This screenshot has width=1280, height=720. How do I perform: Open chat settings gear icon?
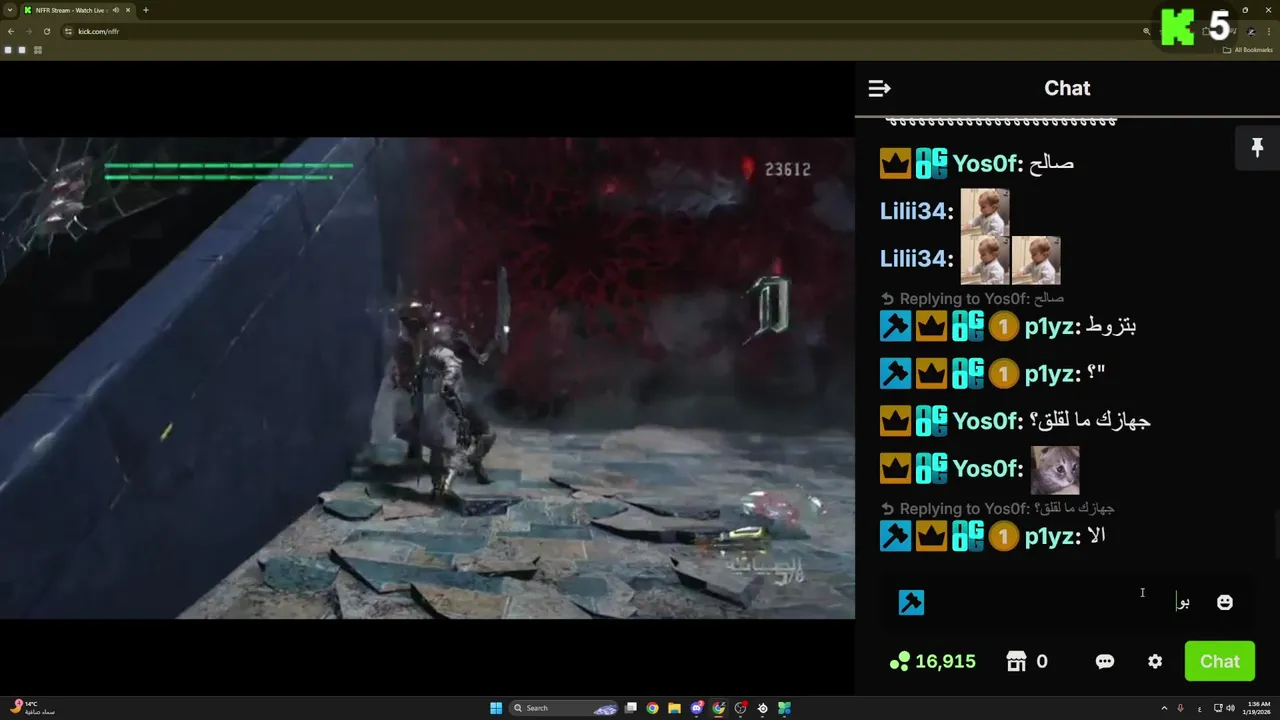click(1155, 661)
